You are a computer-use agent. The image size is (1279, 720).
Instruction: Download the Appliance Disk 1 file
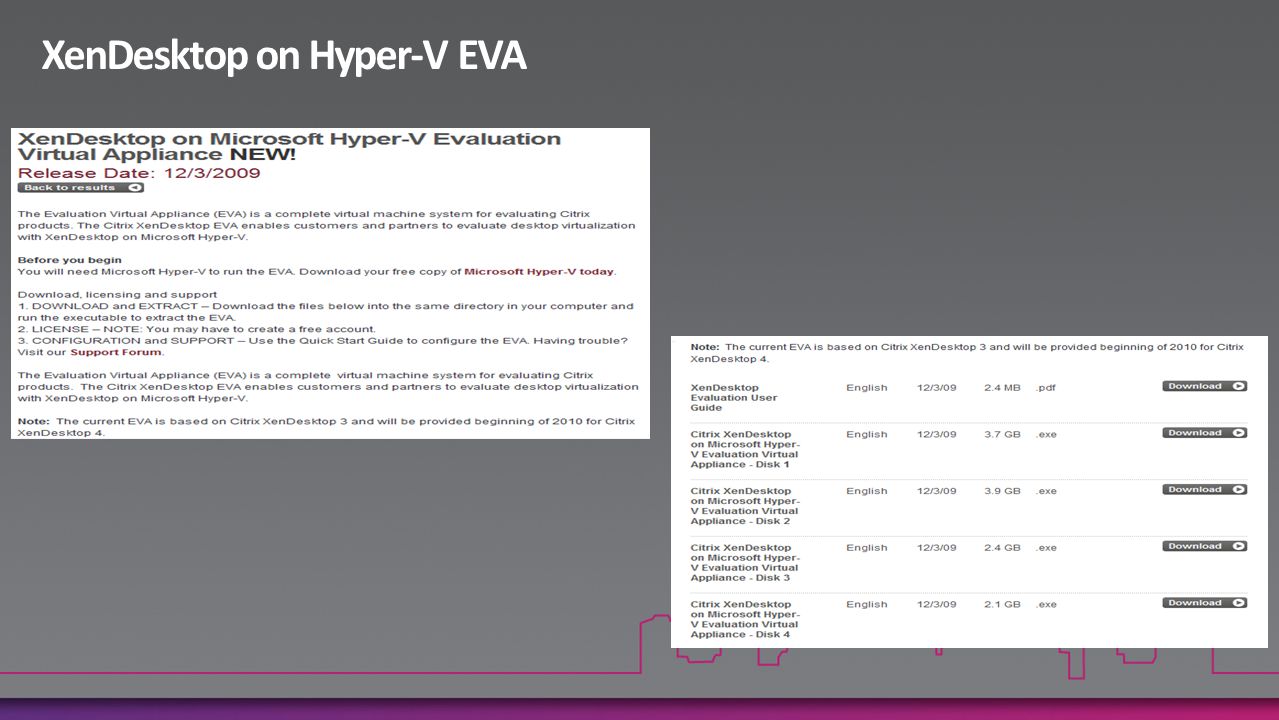coord(1204,433)
